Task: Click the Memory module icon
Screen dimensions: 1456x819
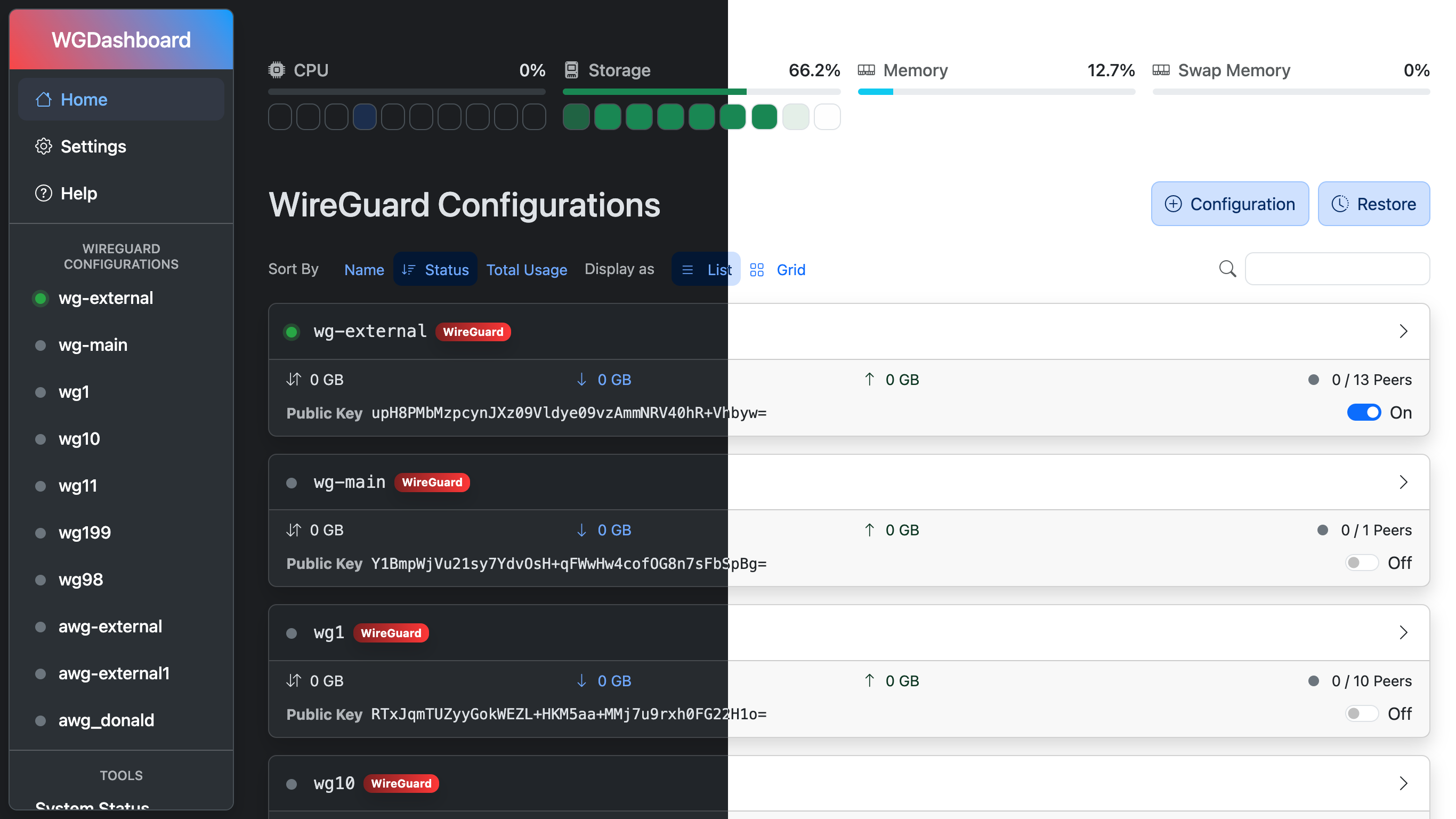Action: [x=866, y=70]
